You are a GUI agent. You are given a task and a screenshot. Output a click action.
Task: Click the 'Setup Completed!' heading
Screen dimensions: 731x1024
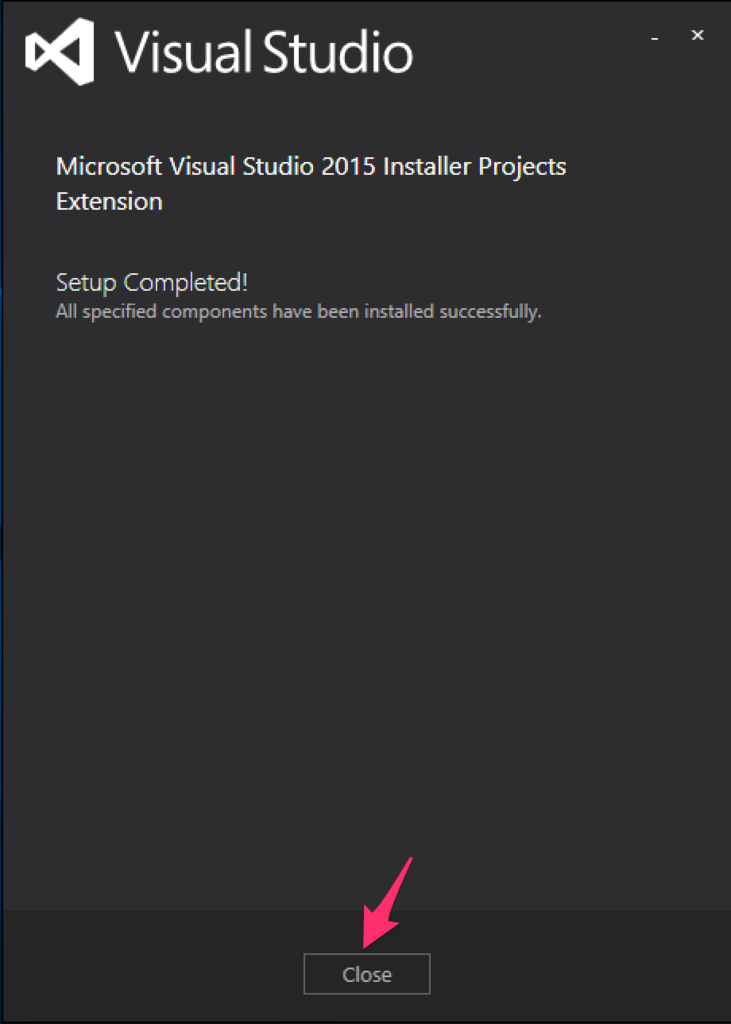click(x=152, y=282)
